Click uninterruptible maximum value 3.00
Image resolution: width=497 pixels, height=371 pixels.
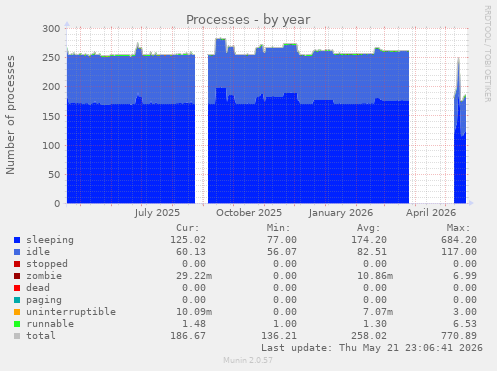click(x=465, y=312)
